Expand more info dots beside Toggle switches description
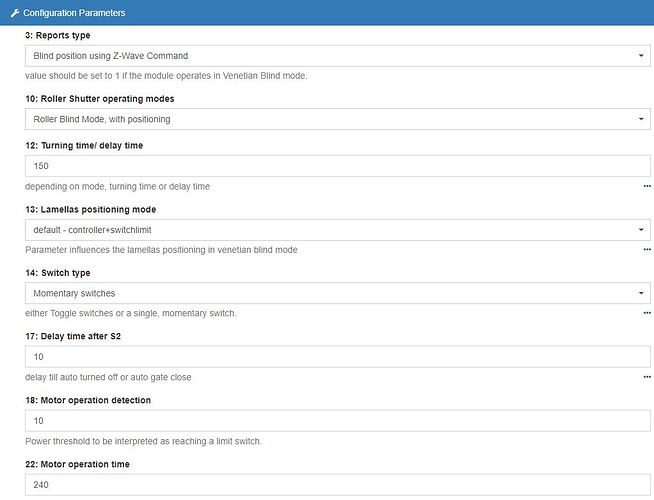Screen dimensions: 654x500 [647, 313]
